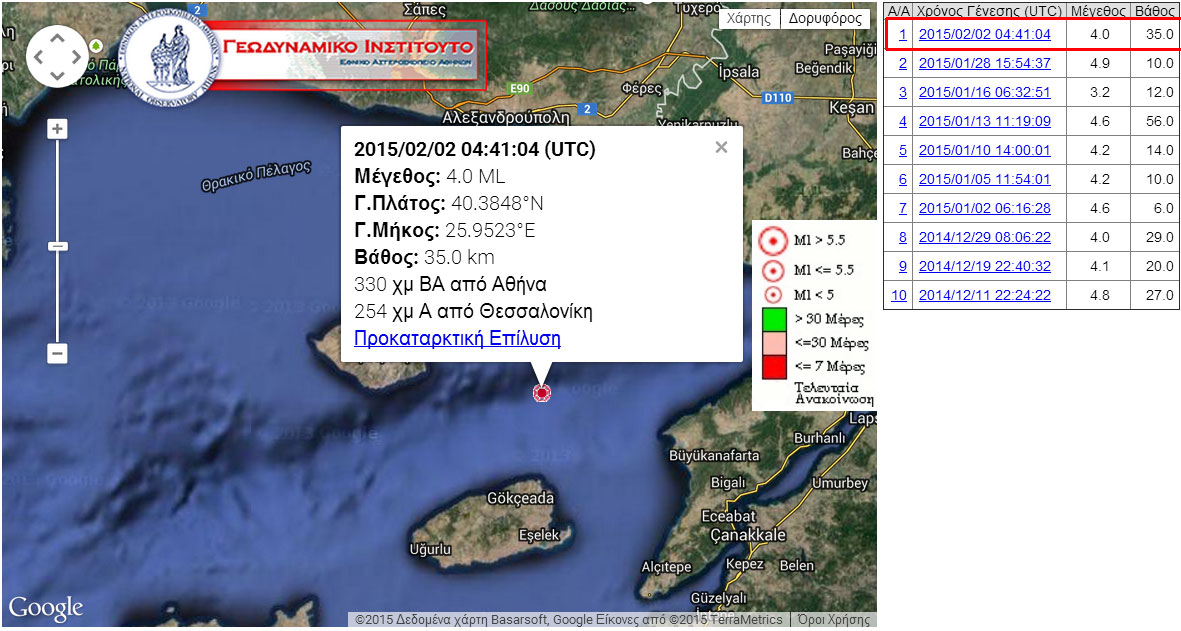
Task: Select the 2015/01/13 11:19:09 earthquake event
Action: click(984, 121)
